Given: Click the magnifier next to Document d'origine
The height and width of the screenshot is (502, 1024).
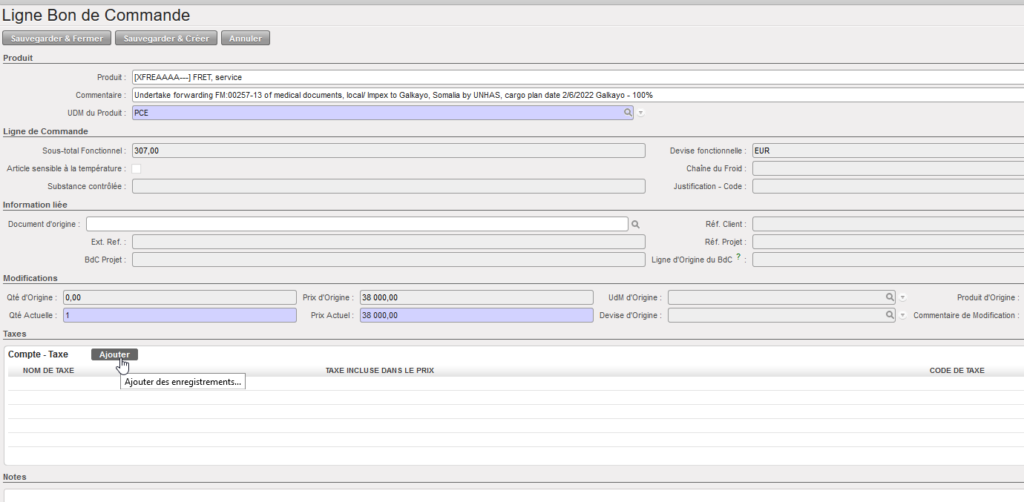Looking at the screenshot, I should pyautogui.click(x=634, y=225).
